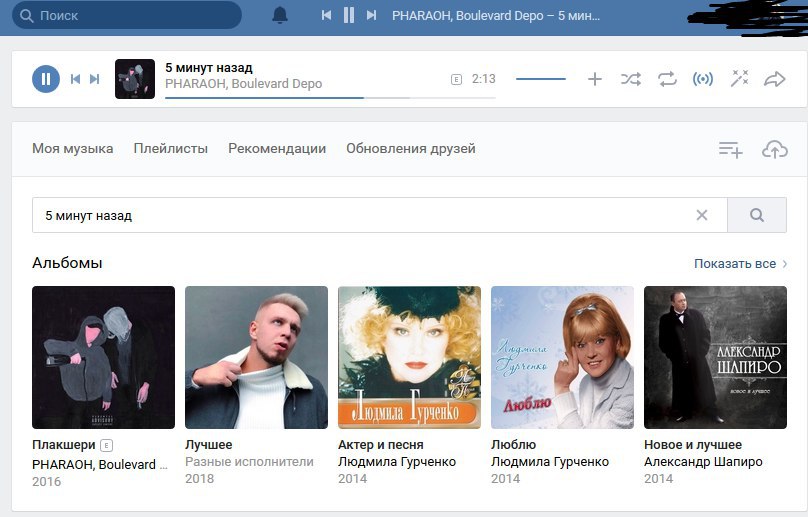Go to previous track in top header

pos(326,15)
